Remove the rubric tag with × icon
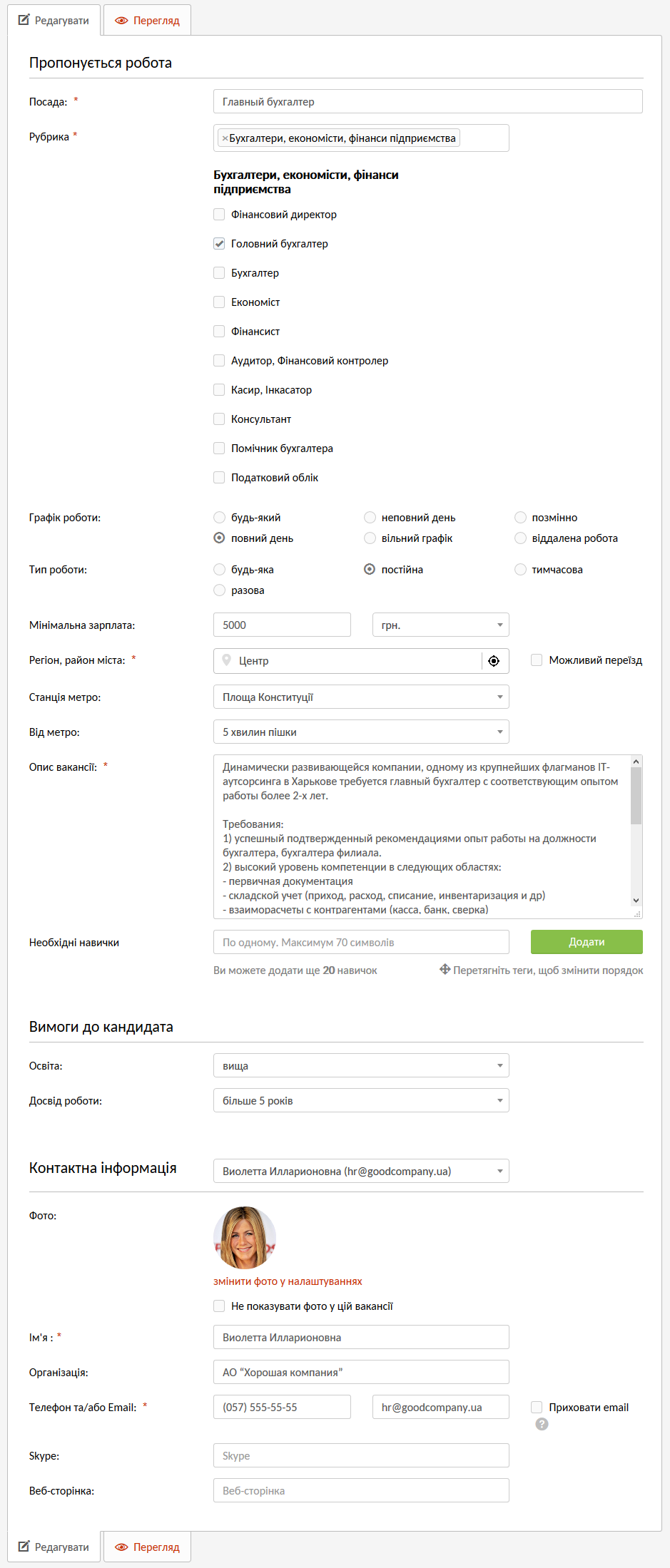Viewport: 670px width, 1568px height. tap(225, 138)
